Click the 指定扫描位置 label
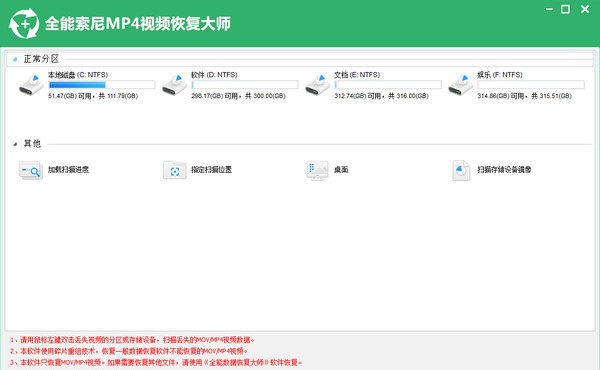The width and height of the screenshot is (600, 370). [212, 170]
